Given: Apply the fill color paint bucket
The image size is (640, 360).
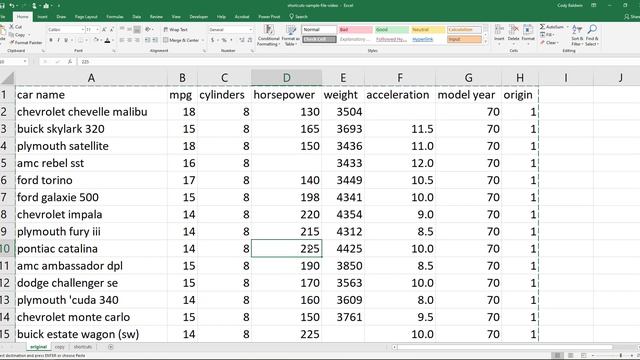Looking at the screenshot, I should [96, 40].
